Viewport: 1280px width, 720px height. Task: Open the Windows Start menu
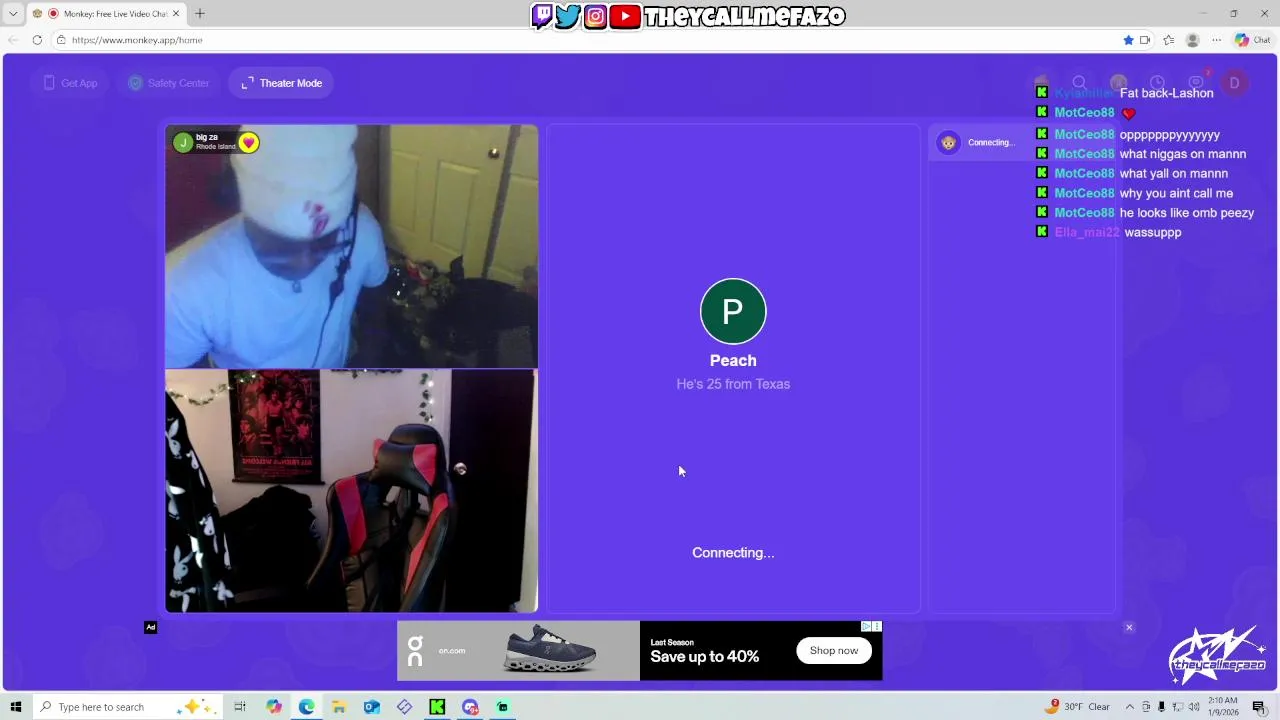pos(15,707)
